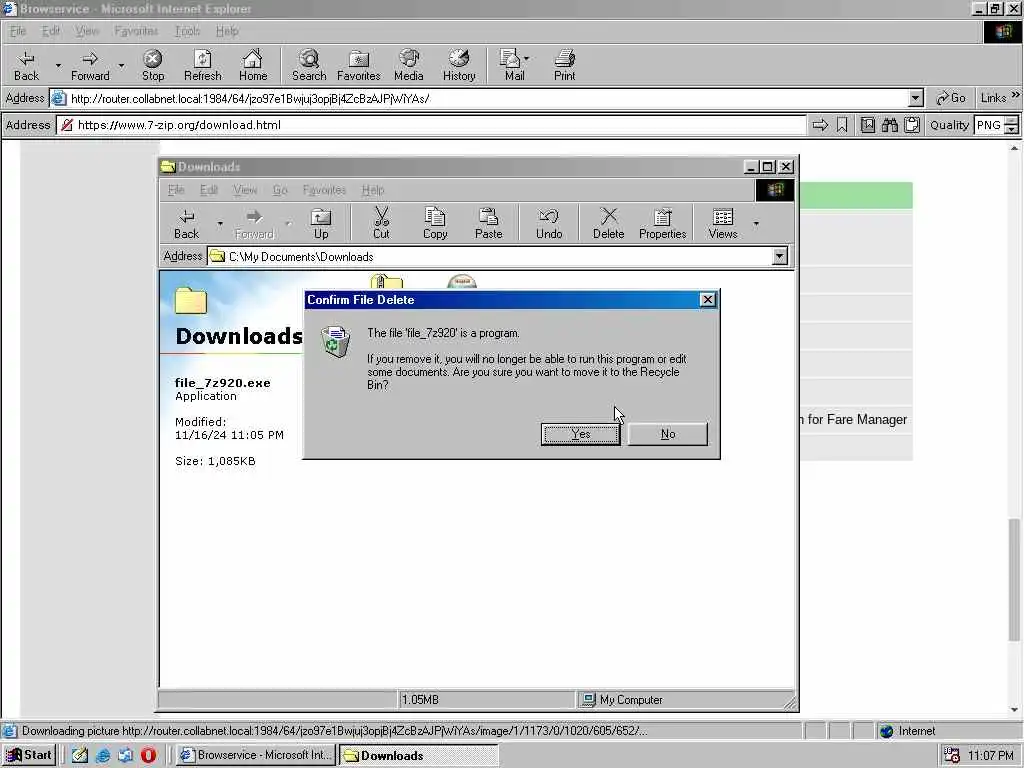Image resolution: width=1024 pixels, height=768 pixels.
Task: Close the Confirm File Delete dialog
Action: [x=707, y=300]
